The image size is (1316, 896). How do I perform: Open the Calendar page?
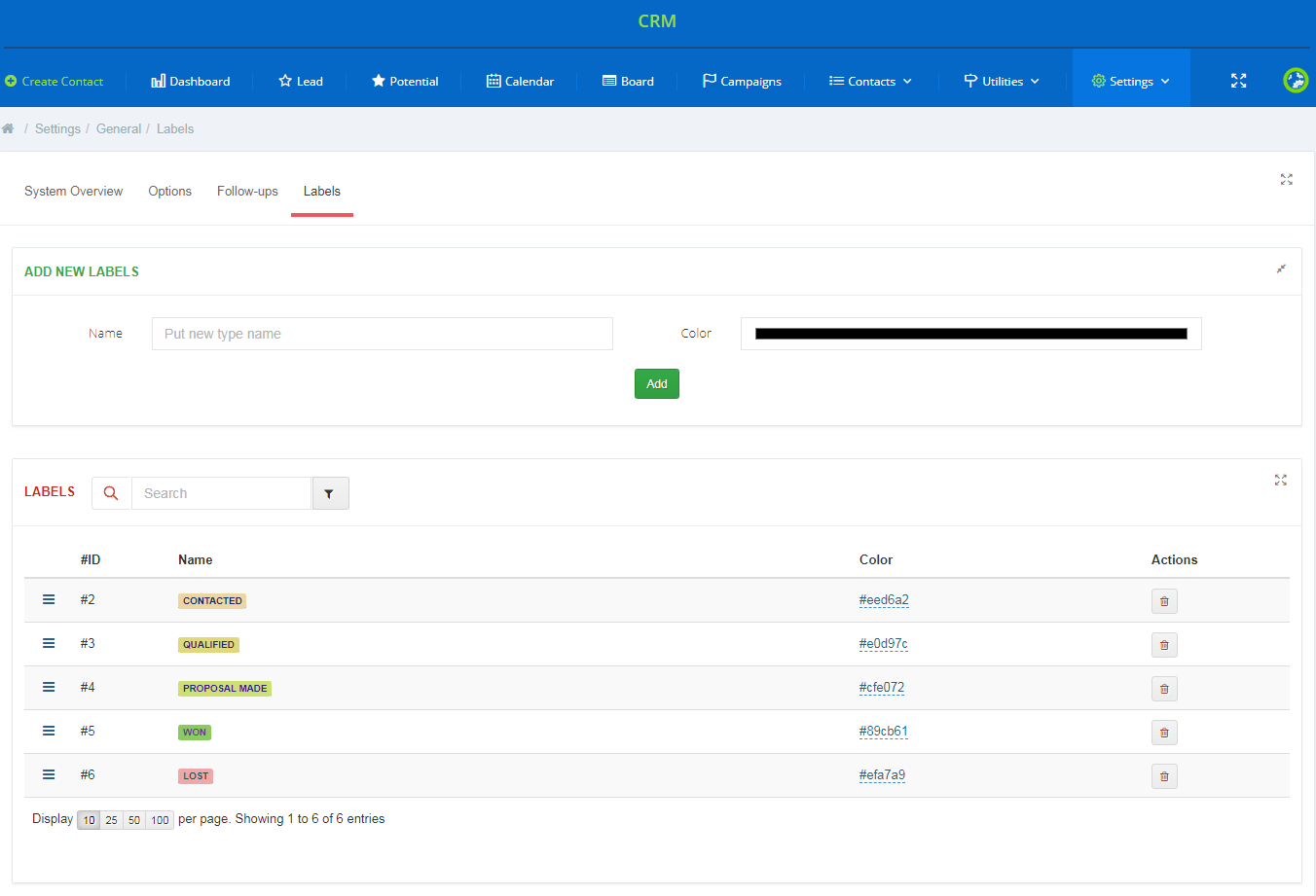tap(520, 81)
